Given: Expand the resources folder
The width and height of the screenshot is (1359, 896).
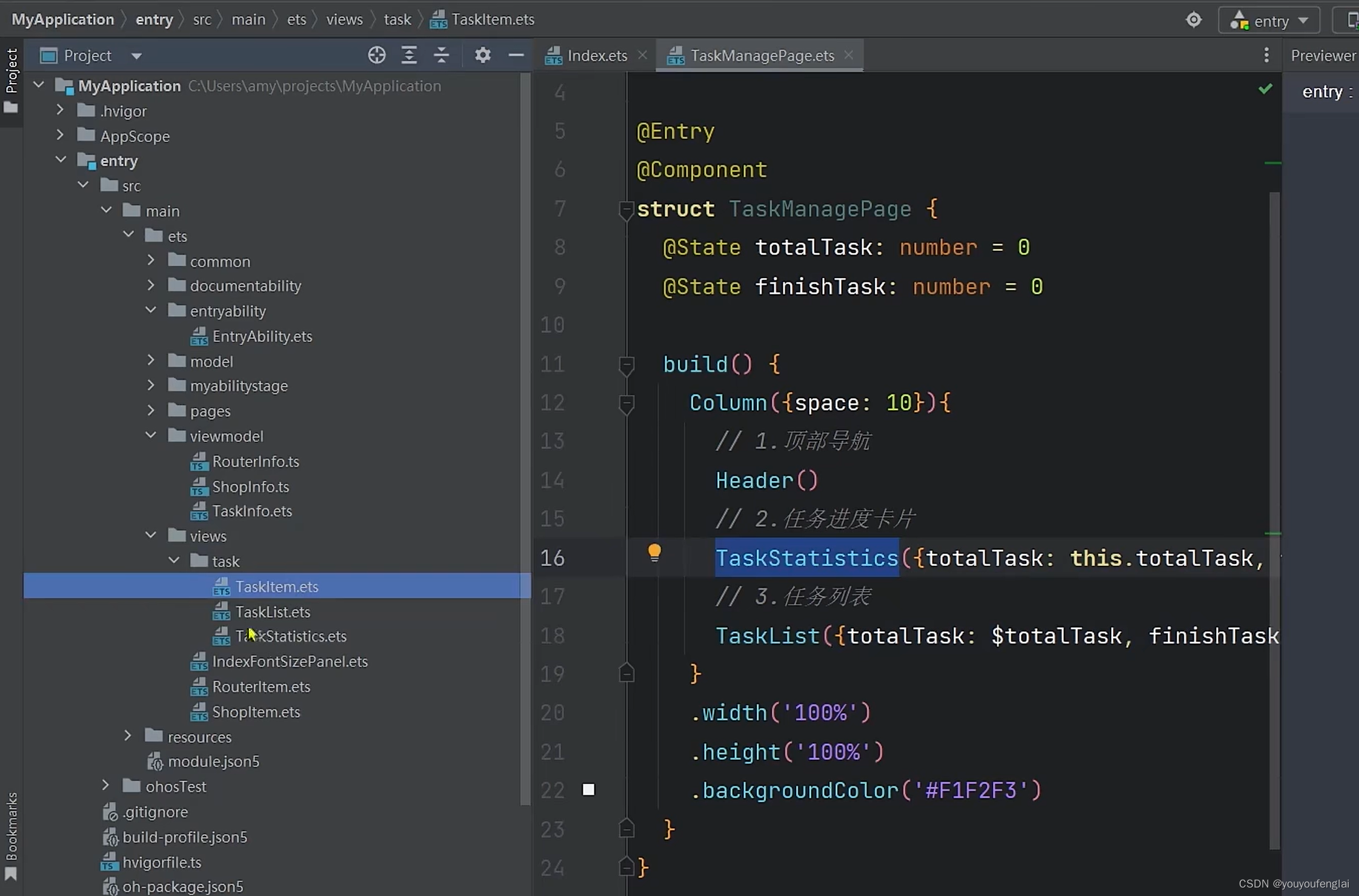Looking at the screenshot, I should (128, 735).
